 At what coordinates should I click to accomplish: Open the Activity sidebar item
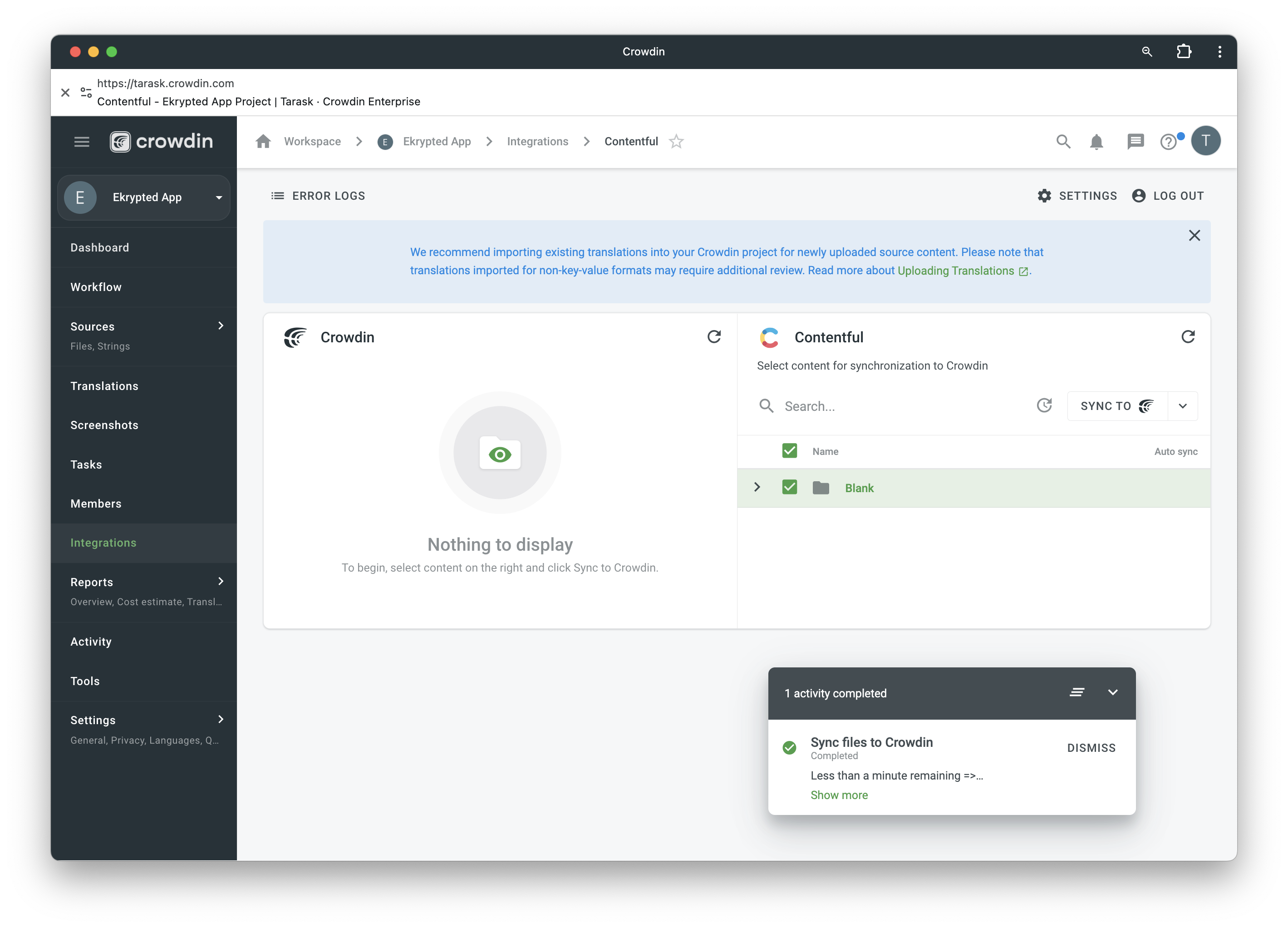coord(144,642)
